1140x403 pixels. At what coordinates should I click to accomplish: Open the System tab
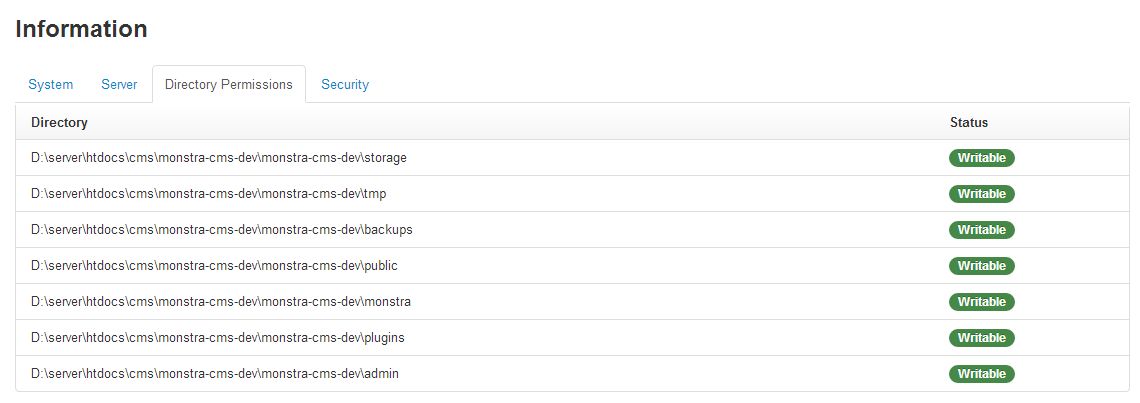[50, 85]
